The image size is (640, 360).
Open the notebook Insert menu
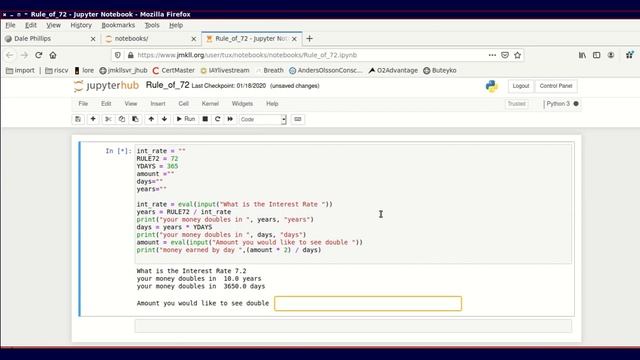158,104
